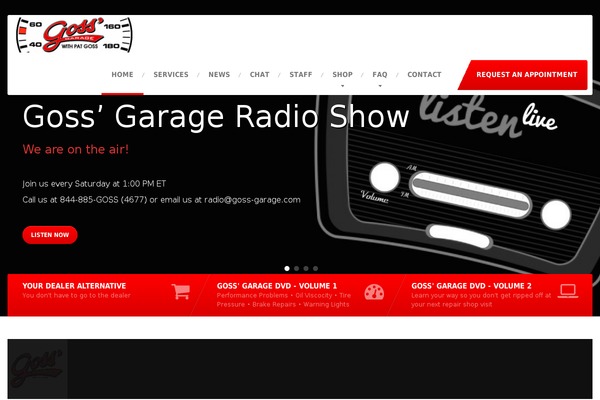Screen dimensions: 600x400
Task: Select the fourth carousel slide dot
Action: click(315, 268)
